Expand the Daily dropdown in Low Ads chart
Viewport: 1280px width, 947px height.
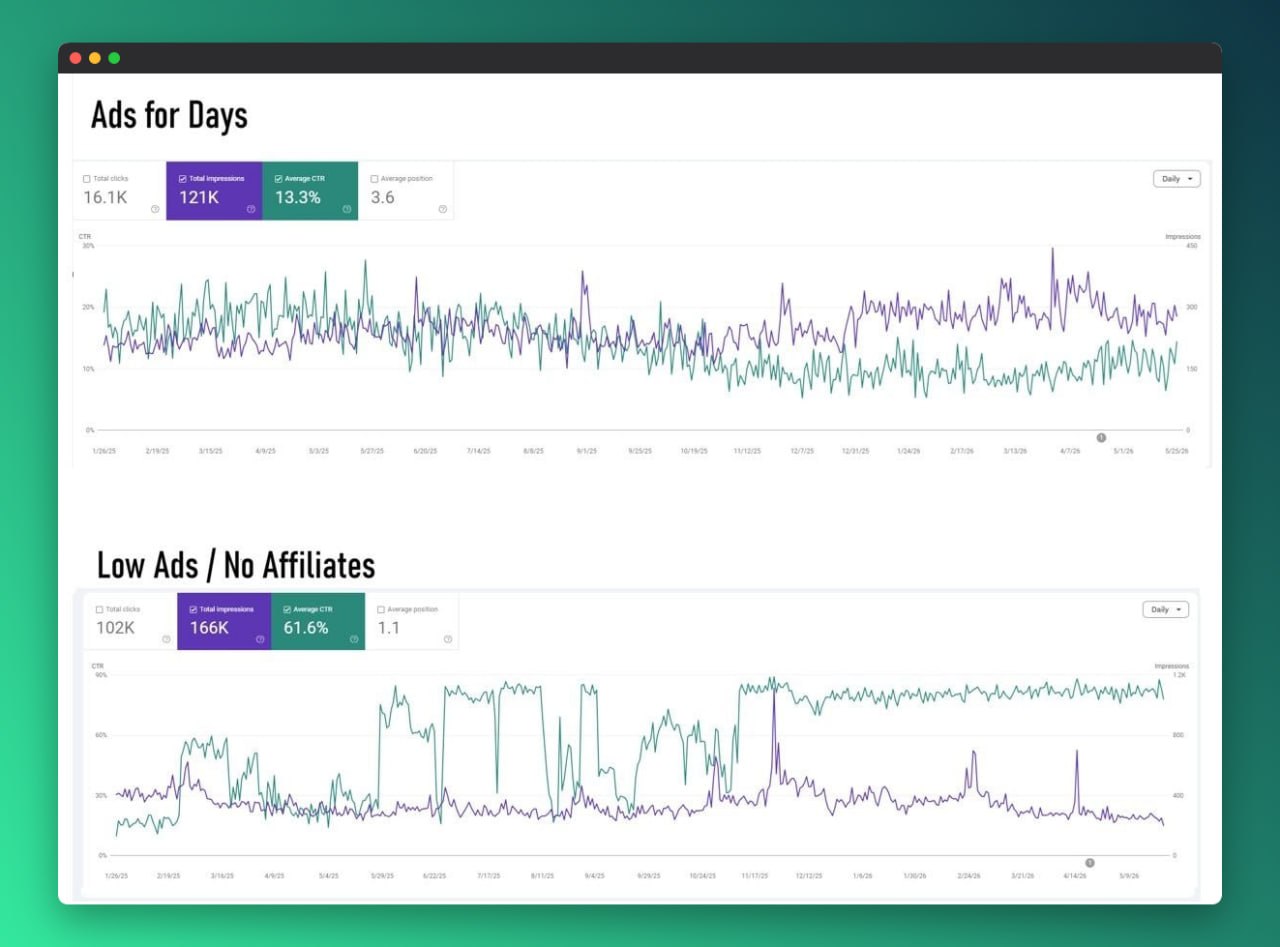coord(1166,609)
